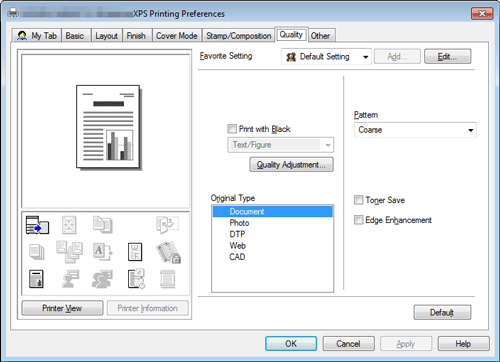Pick CAD in Original Type list
Image resolution: width=500 pixels, height=362 pixels.
click(272, 257)
